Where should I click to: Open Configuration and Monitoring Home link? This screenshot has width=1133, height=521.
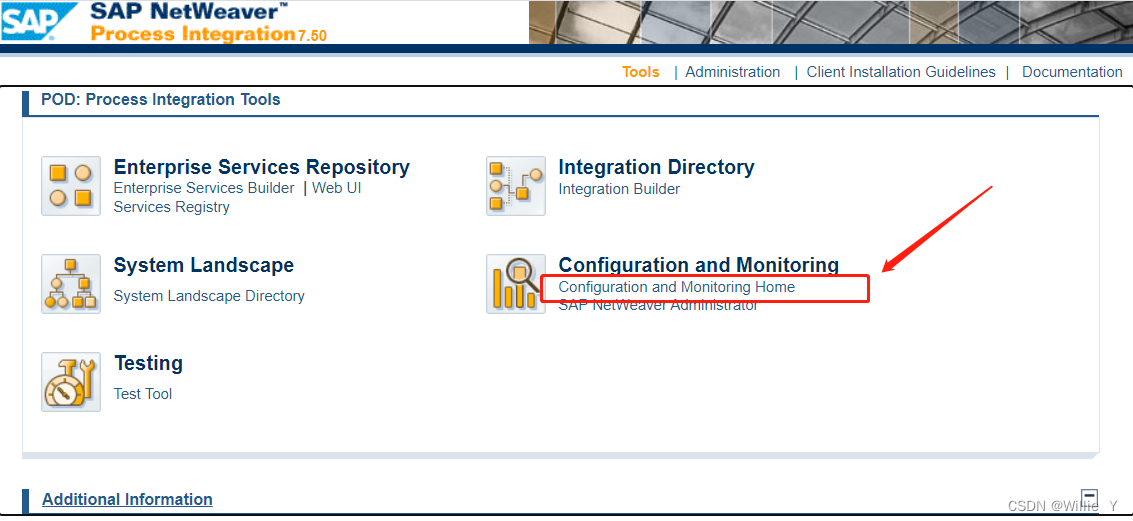tap(676, 287)
